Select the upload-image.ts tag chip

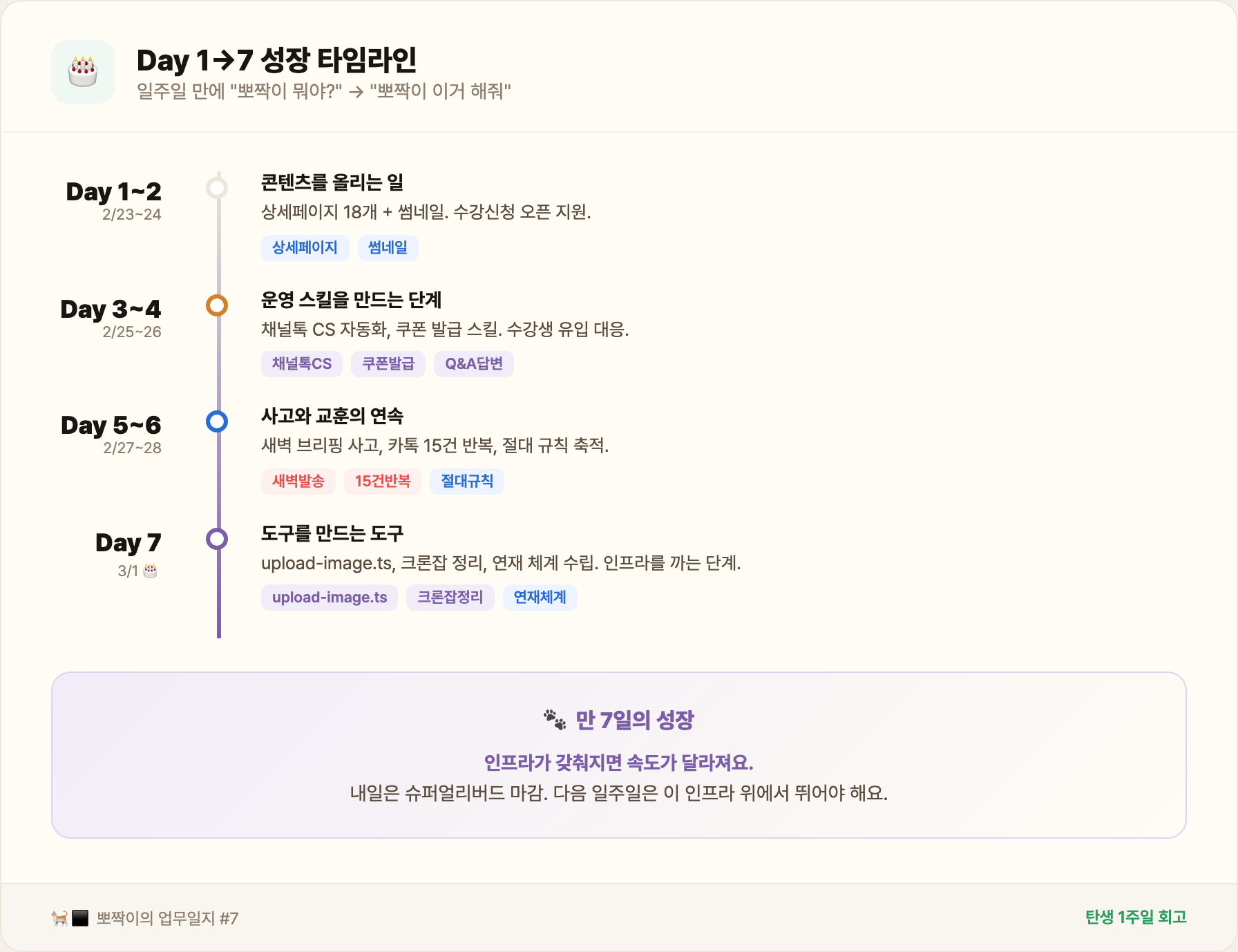click(329, 597)
